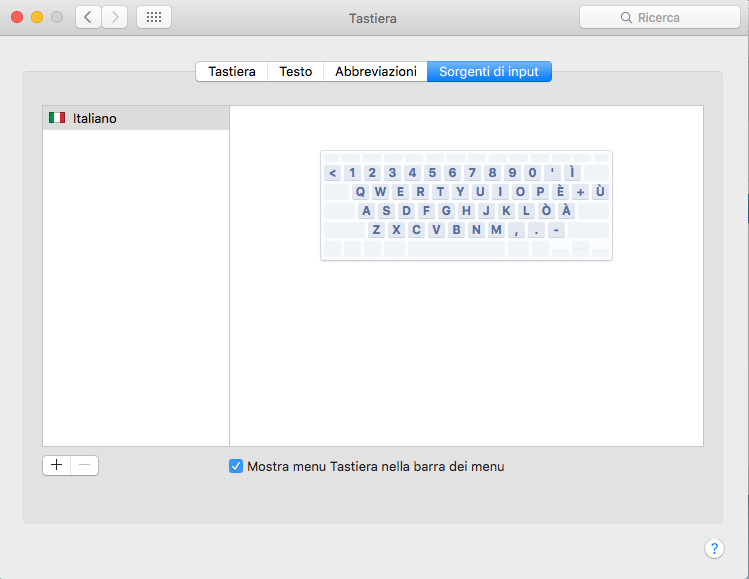Switch to the Tastiera tab
Image resolution: width=749 pixels, height=579 pixels.
pos(231,71)
